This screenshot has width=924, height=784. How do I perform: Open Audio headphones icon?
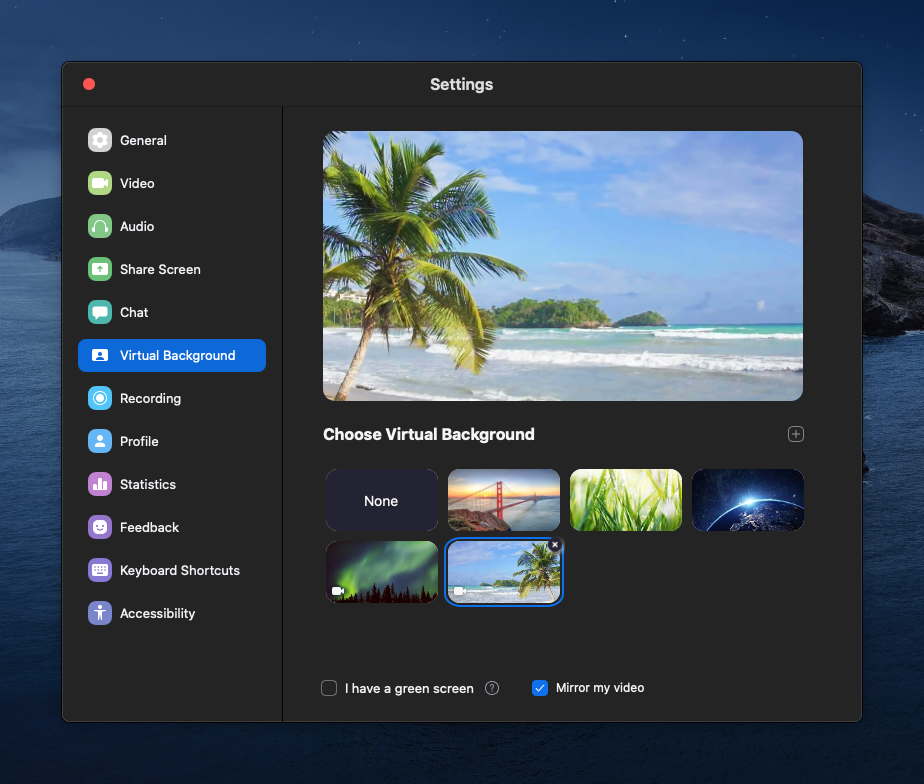point(100,226)
